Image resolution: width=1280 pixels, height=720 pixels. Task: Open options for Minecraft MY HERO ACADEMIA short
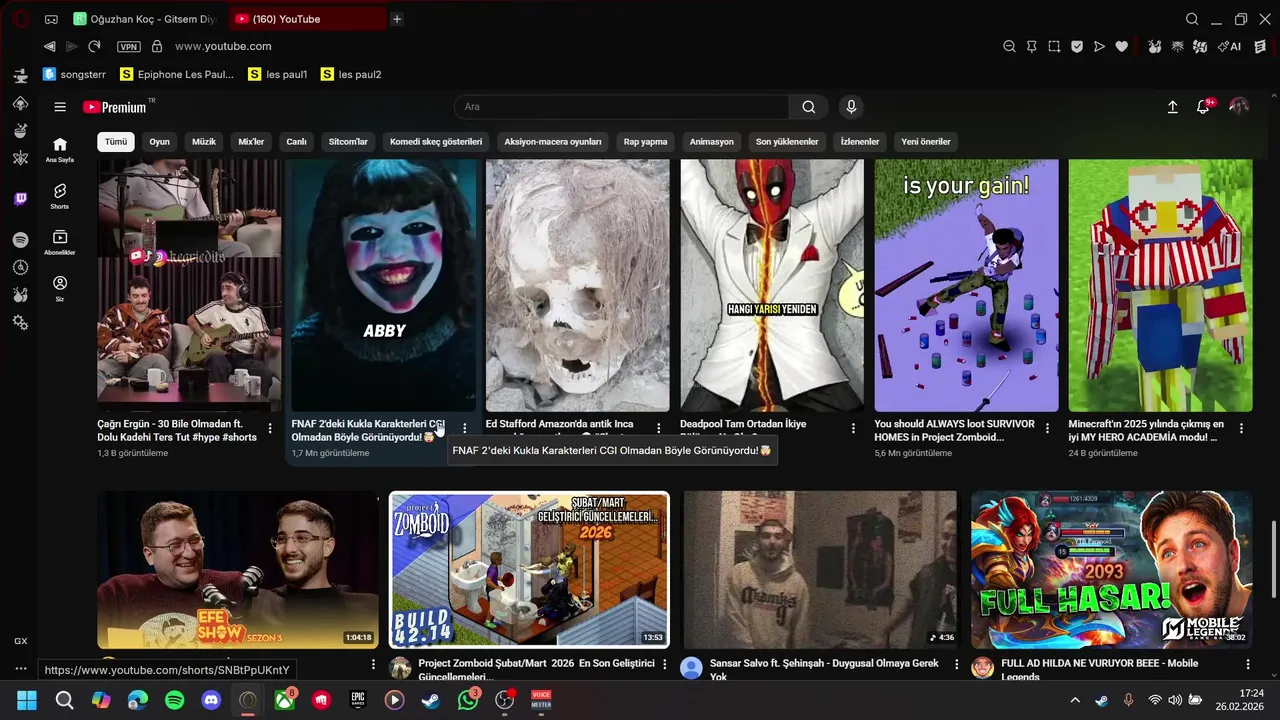click(x=1241, y=428)
